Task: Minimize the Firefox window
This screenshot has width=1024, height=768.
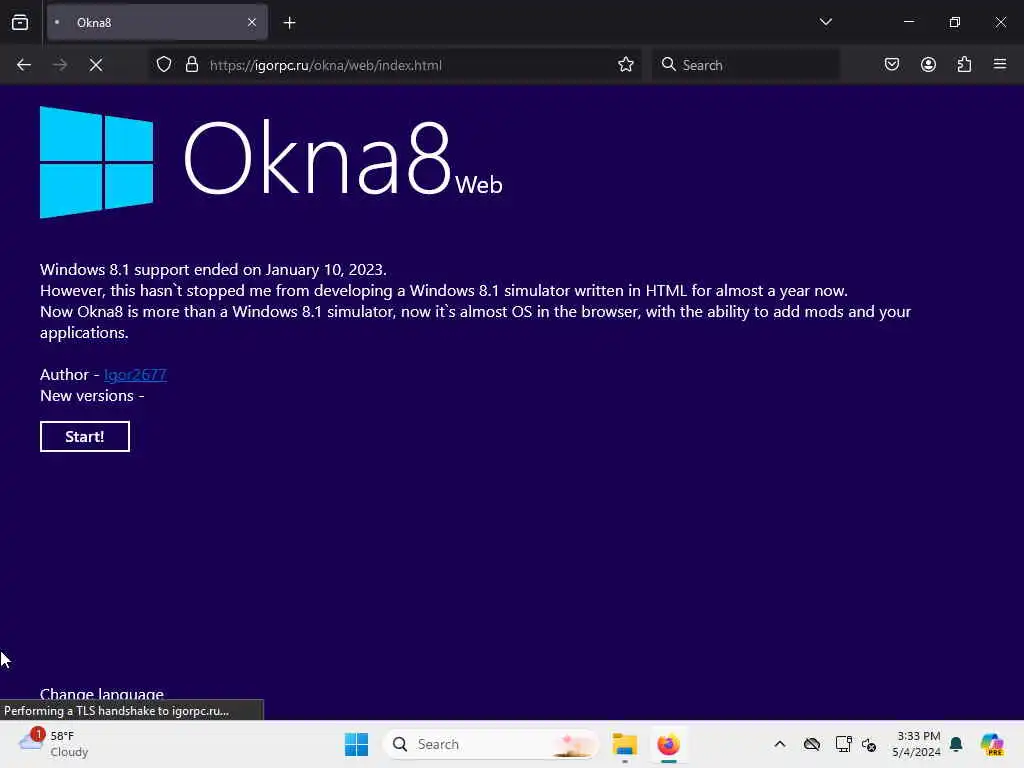Action: [x=908, y=22]
